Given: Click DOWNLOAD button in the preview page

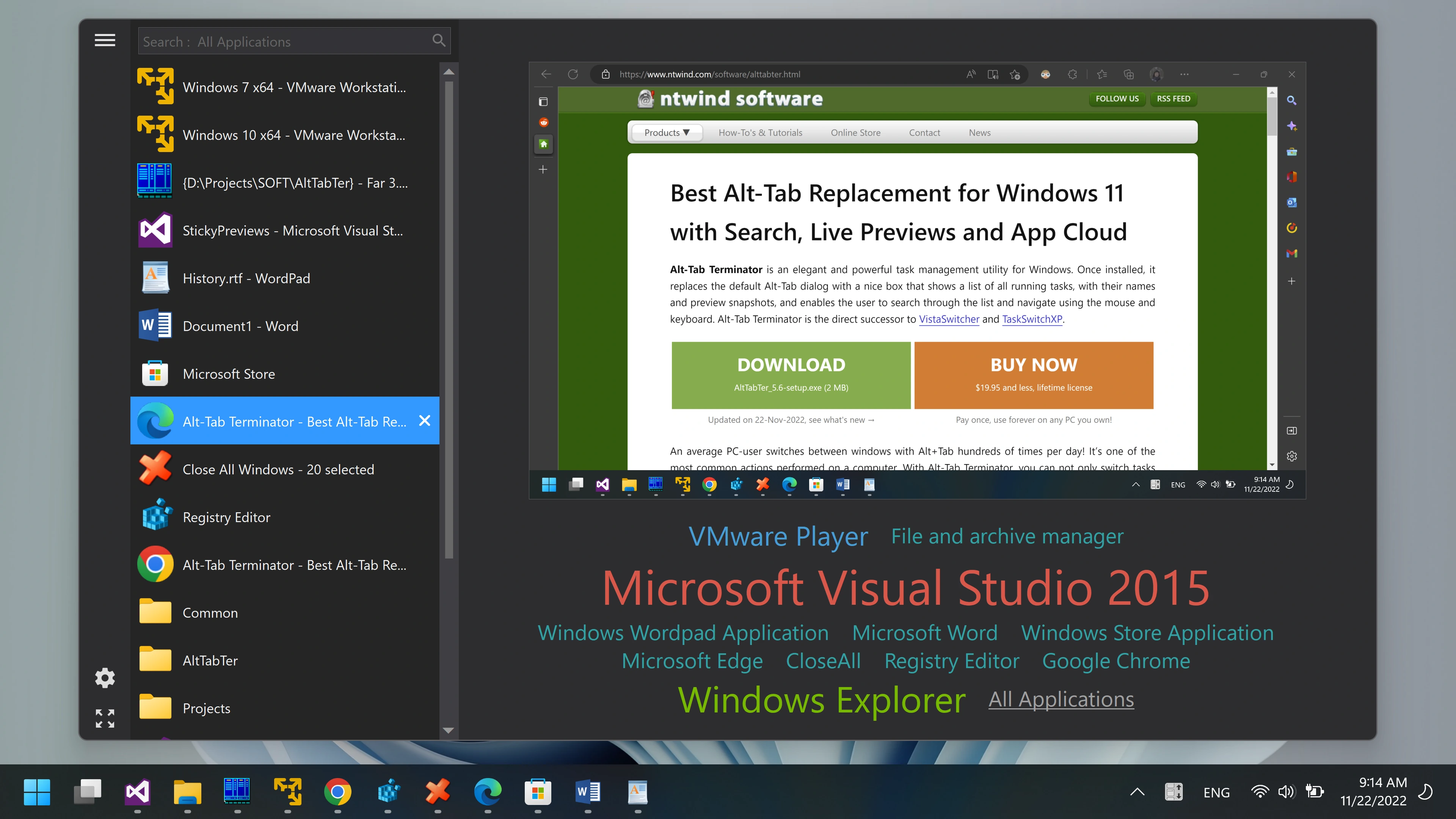Looking at the screenshot, I should pyautogui.click(x=791, y=375).
